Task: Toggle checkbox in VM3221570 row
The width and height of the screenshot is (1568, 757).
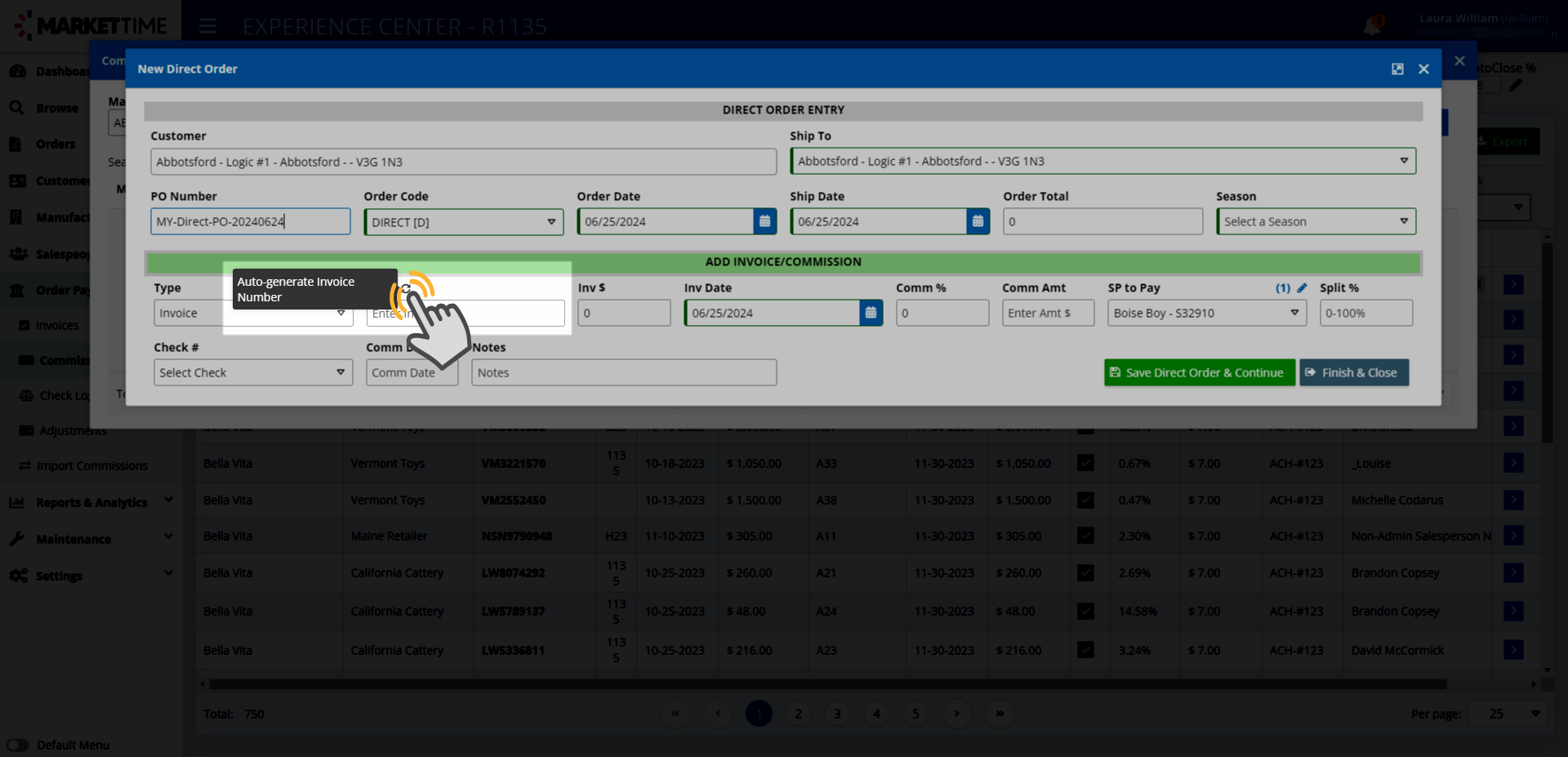Action: tap(1085, 463)
